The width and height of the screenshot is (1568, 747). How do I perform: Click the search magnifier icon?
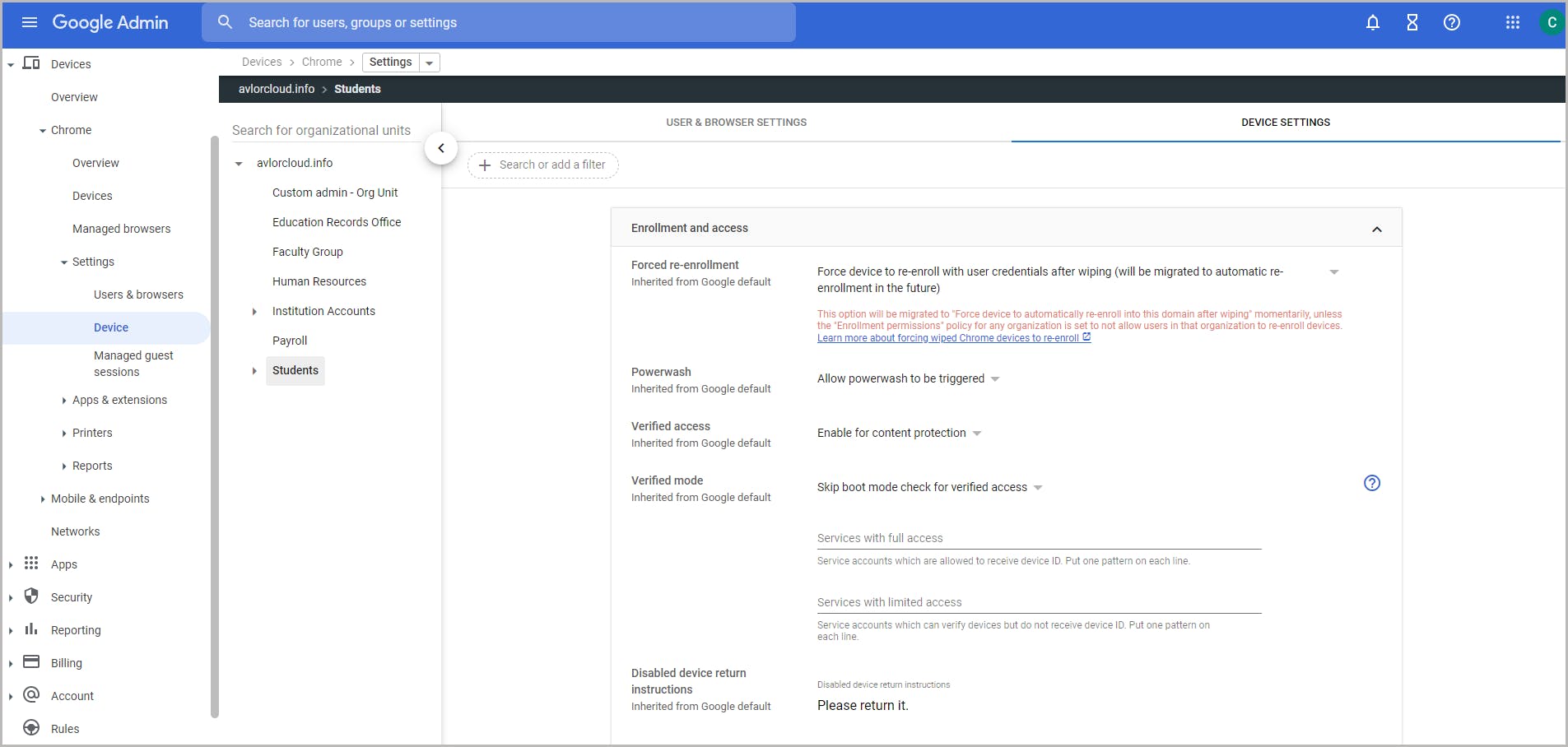click(x=225, y=22)
